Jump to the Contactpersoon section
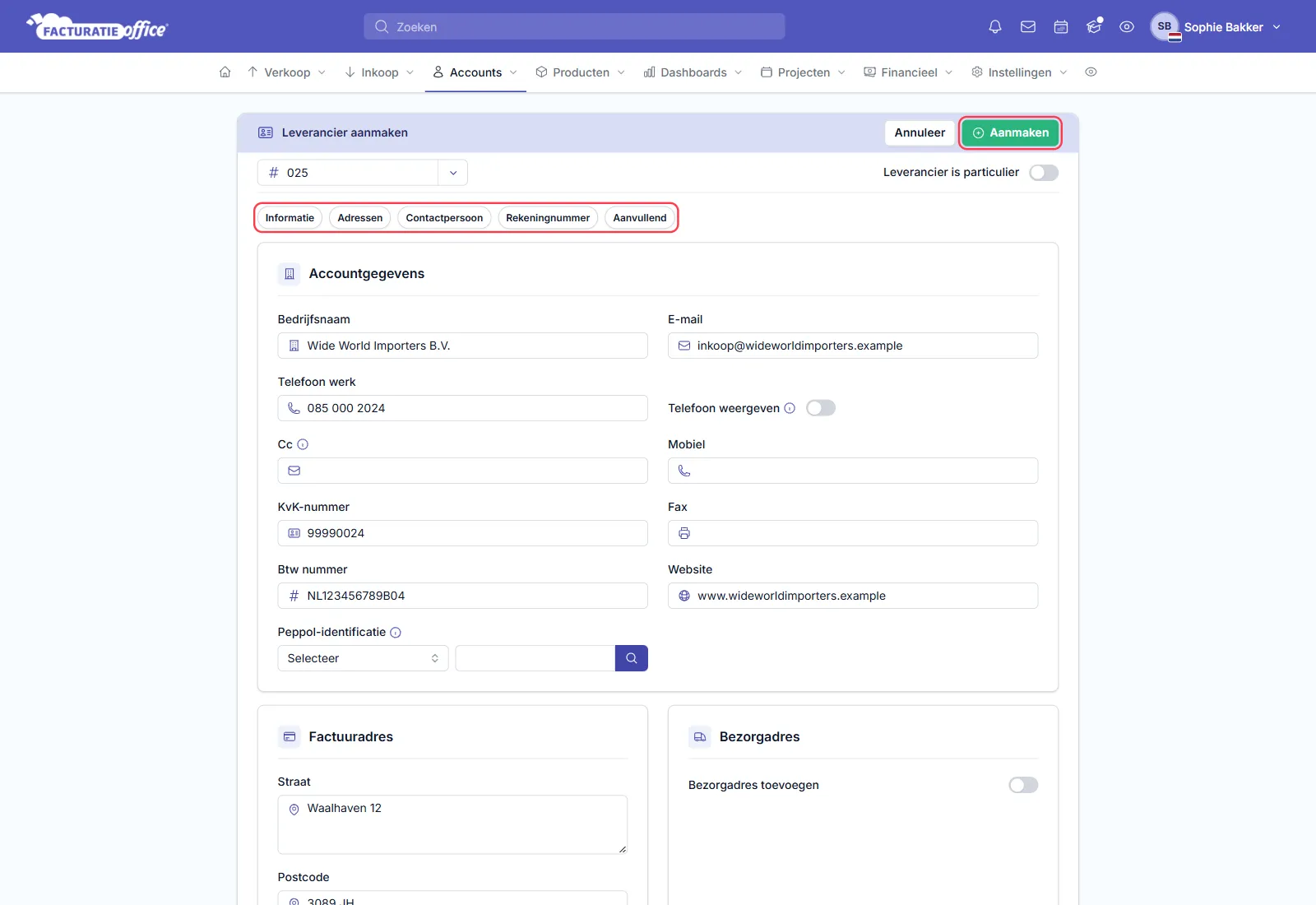The image size is (1316, 905). [444, 218]
